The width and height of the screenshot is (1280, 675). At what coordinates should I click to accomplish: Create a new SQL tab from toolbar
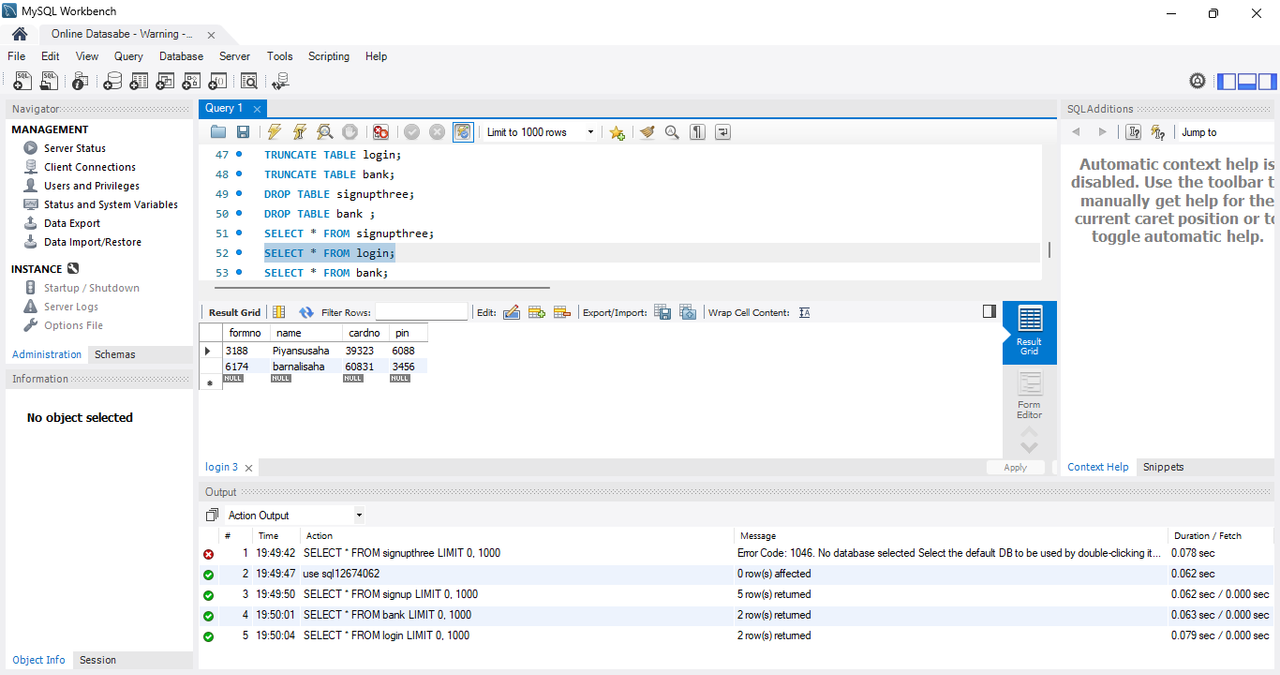pos(22,81)
